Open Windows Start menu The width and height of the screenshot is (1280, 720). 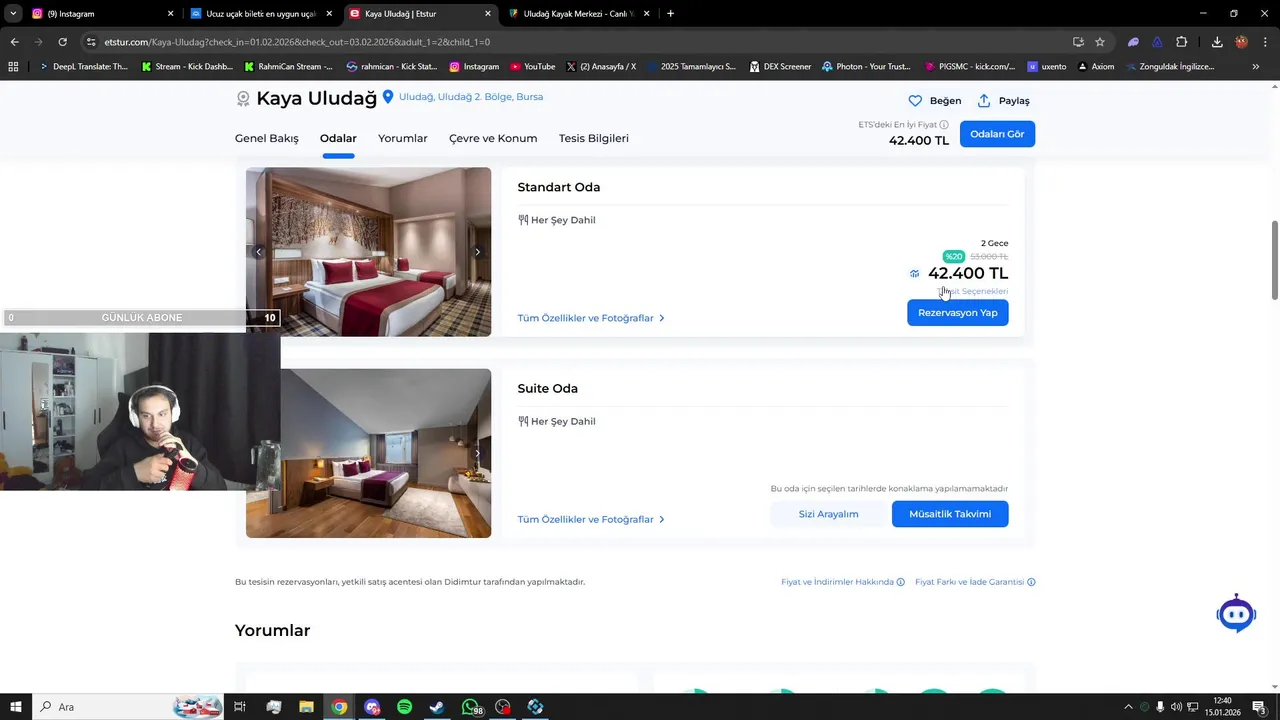coord(16,707)
